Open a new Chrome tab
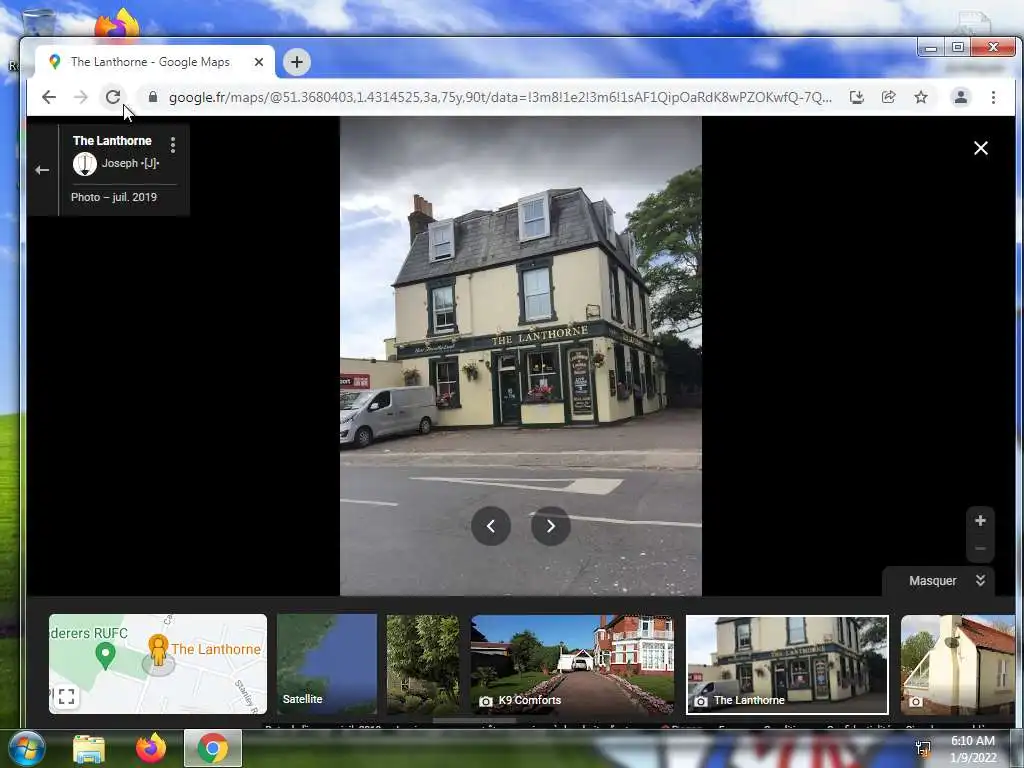This screenshot has height=768, width=1024. point(297,62)
